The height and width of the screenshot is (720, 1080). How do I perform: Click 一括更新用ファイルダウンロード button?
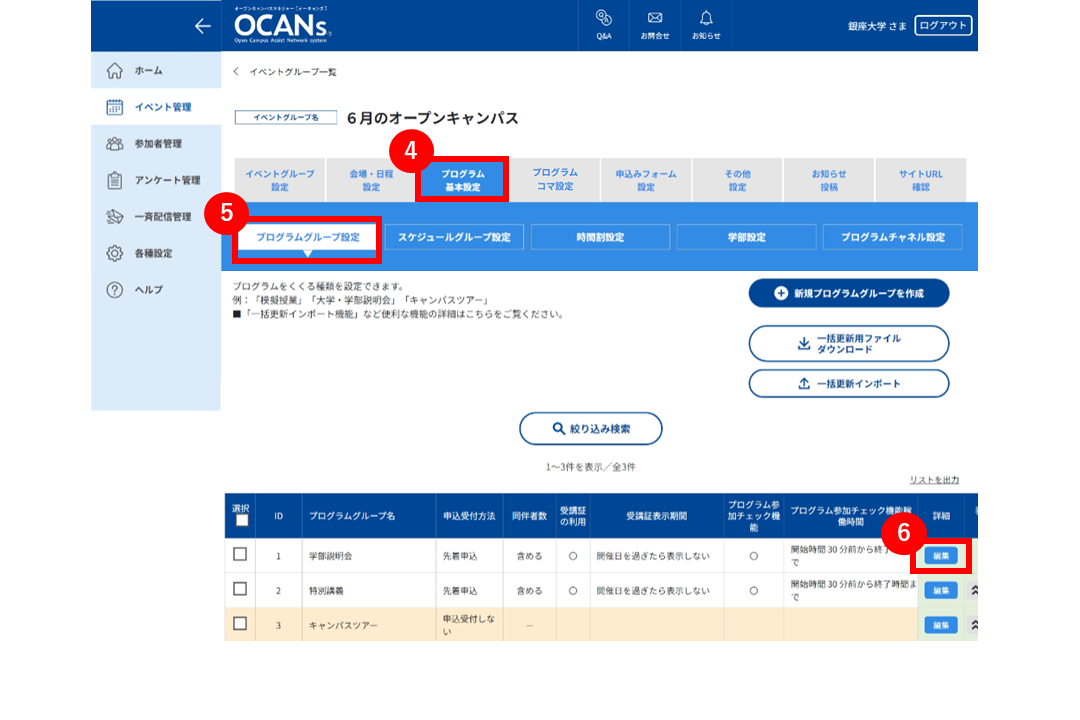click(x=849, y=343)
